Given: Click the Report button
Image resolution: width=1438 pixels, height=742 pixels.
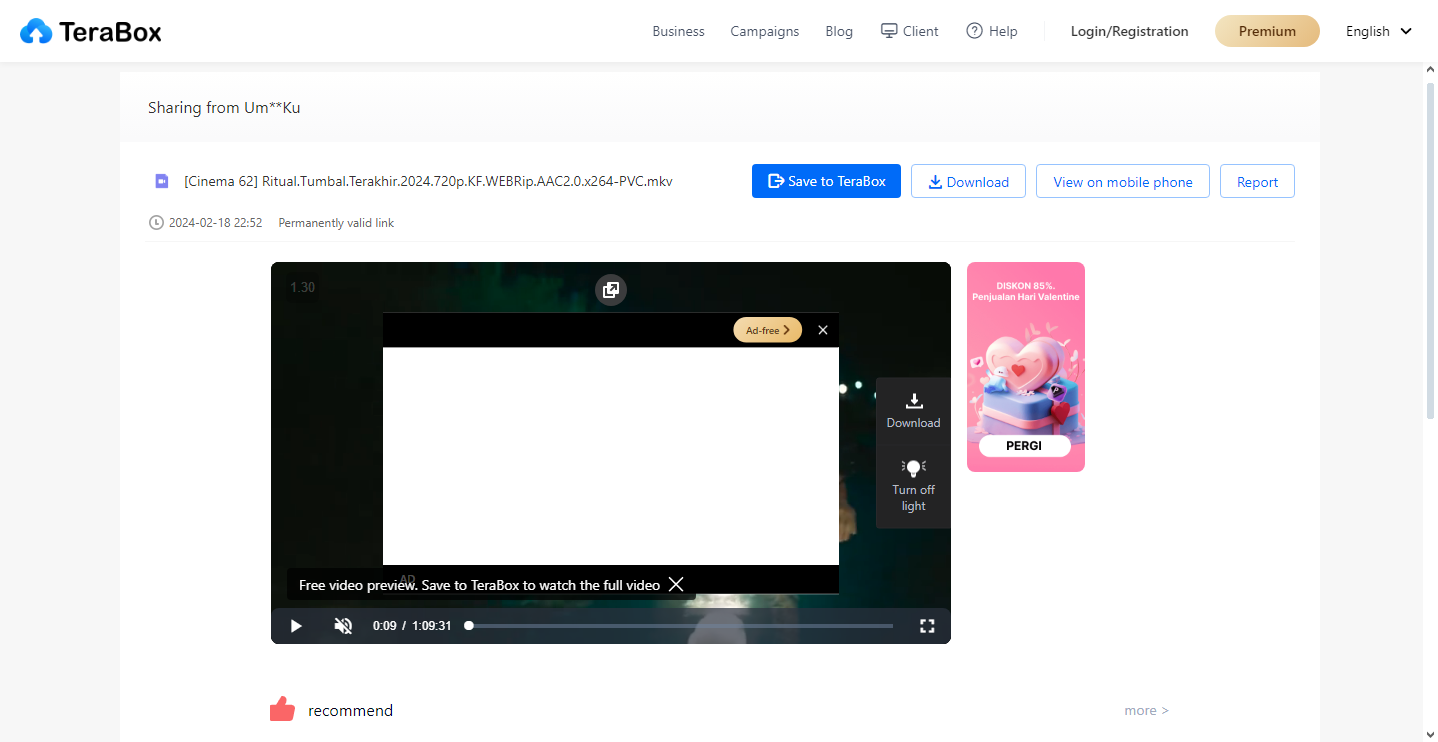Looking at the screenshot, I should pyautogui.click(x=1257, y=181).
